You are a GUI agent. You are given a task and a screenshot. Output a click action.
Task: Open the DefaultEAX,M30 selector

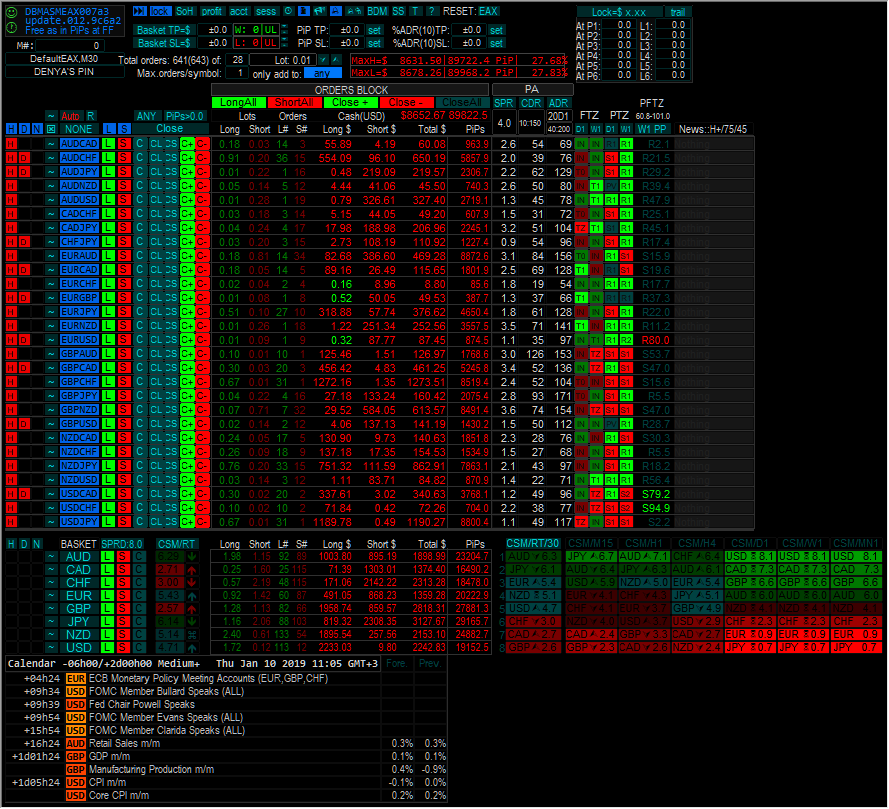64,59
